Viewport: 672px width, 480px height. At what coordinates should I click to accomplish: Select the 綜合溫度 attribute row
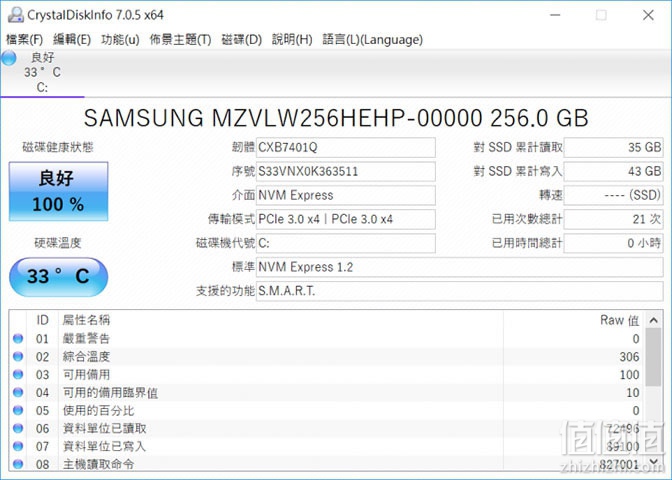point(327,357)
